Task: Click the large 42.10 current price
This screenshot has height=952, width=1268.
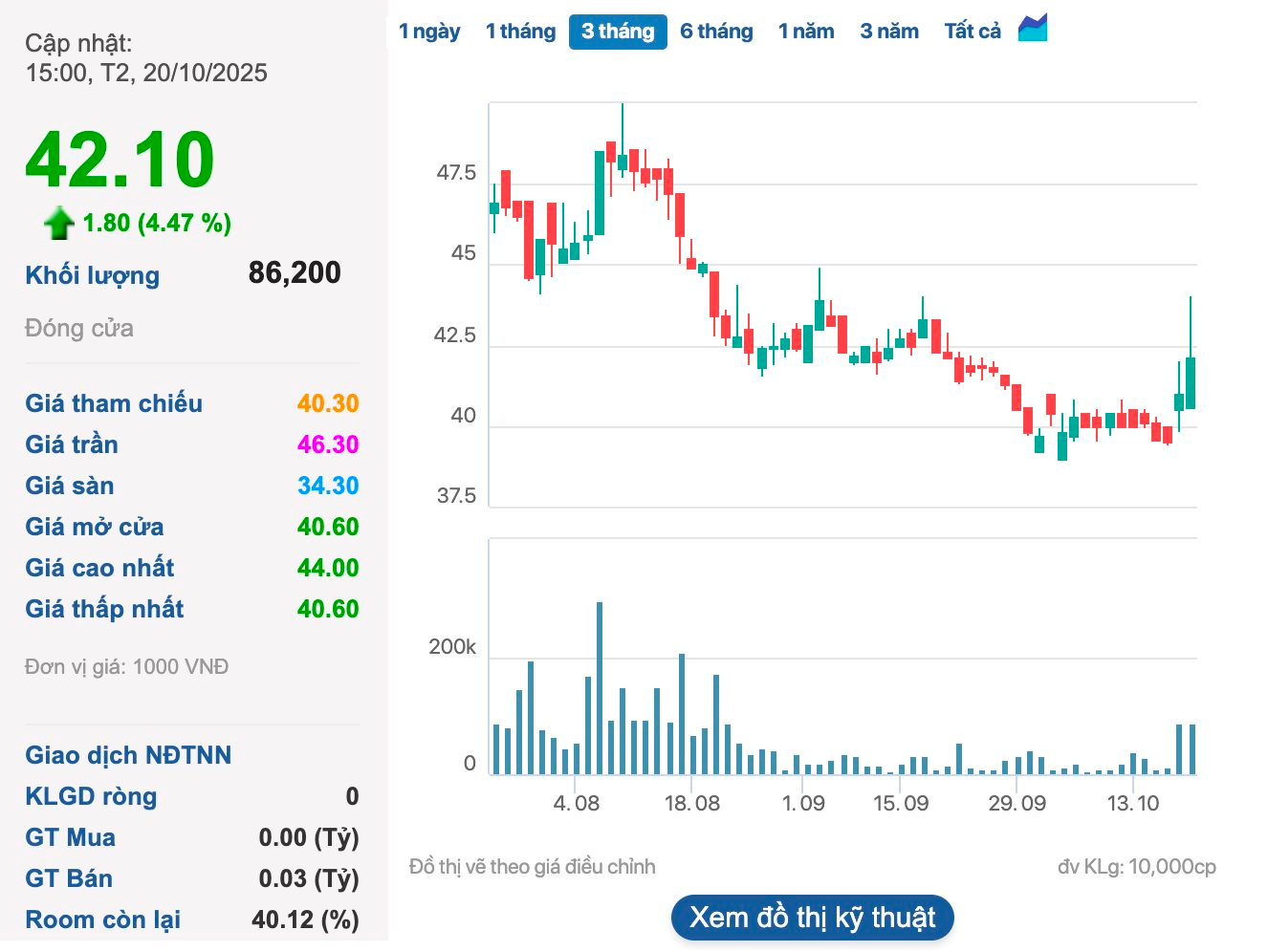Action: 120,160
